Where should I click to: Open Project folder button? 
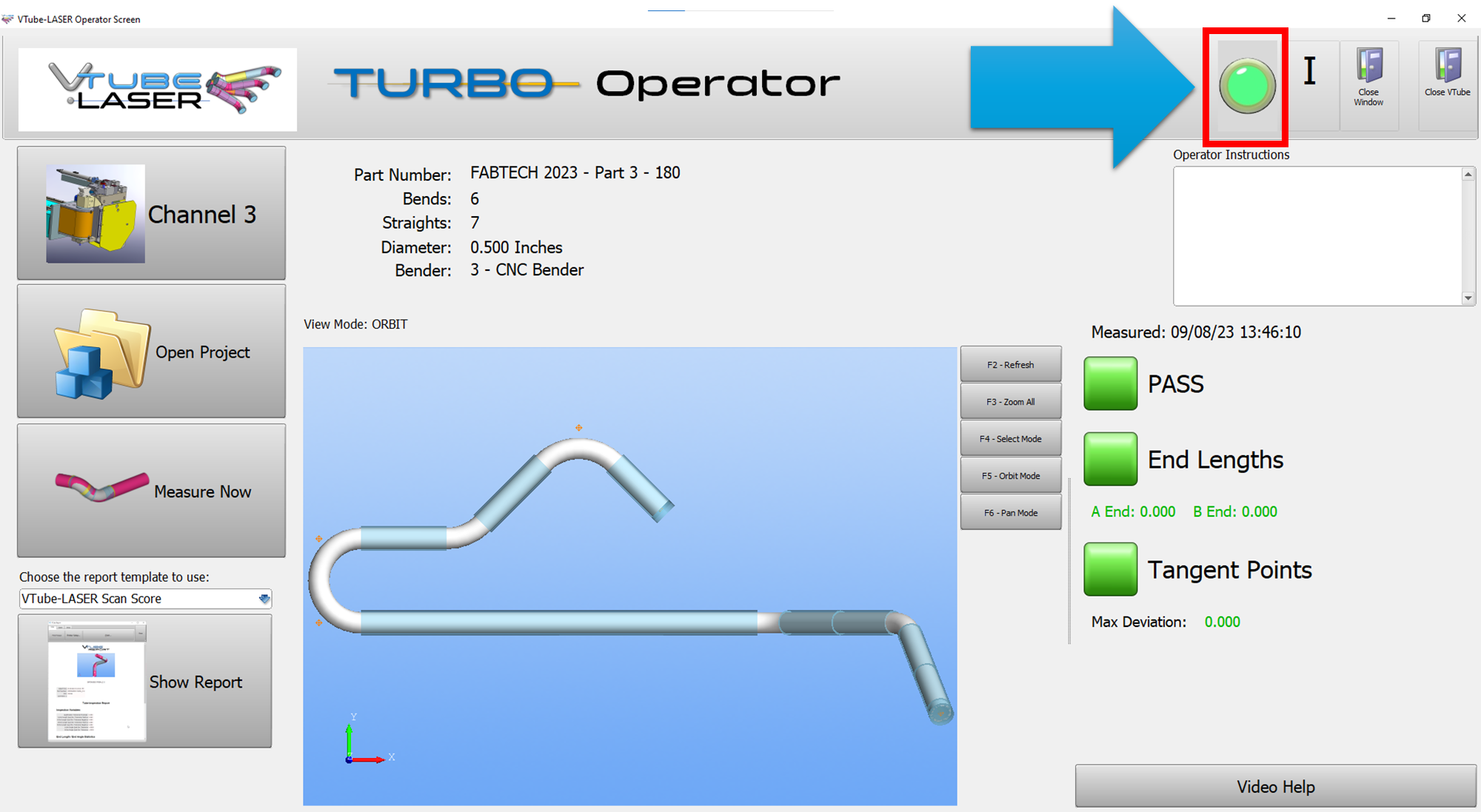pos(152,352)
